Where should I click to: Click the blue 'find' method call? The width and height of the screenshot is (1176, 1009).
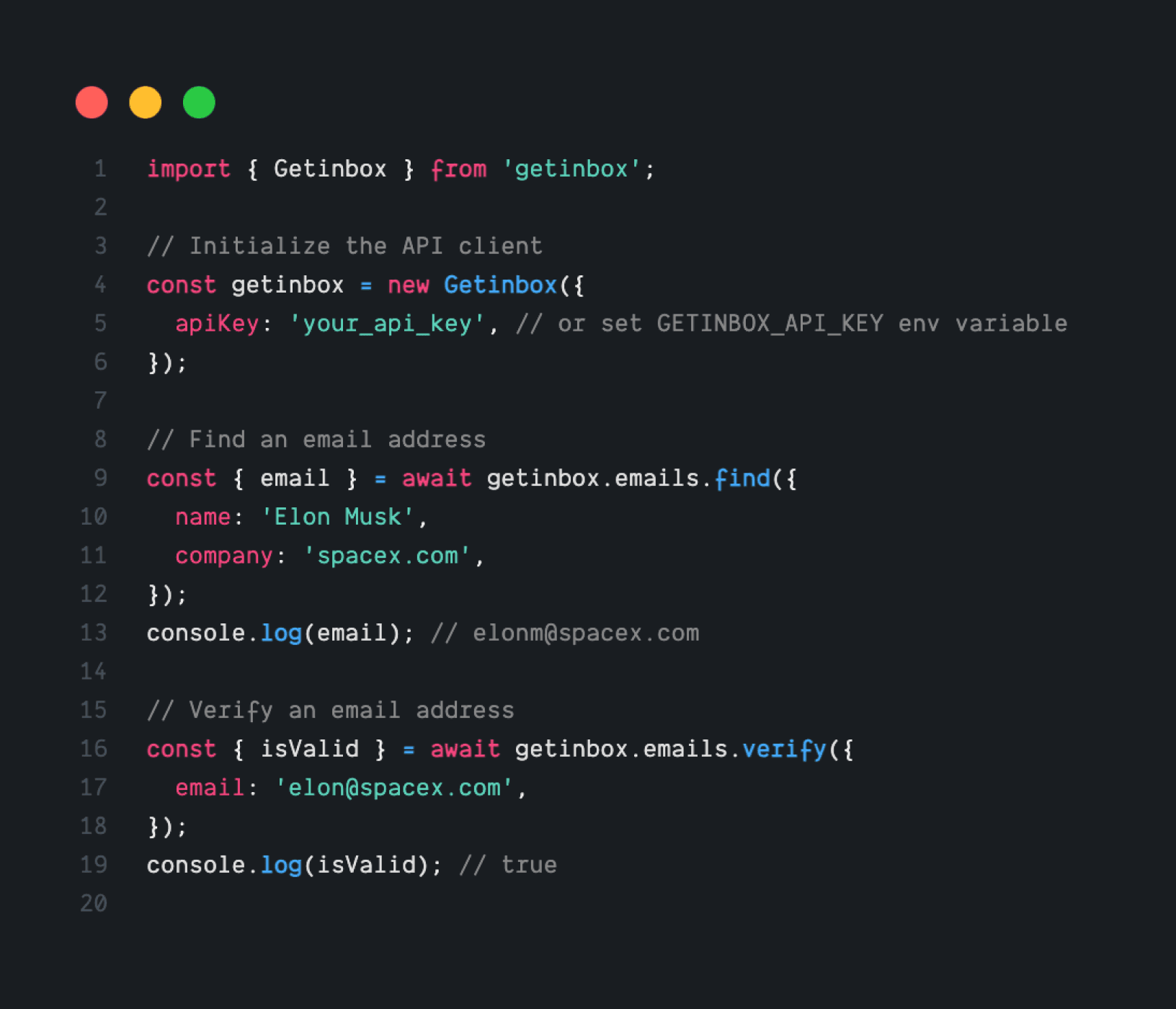[742, 479]
